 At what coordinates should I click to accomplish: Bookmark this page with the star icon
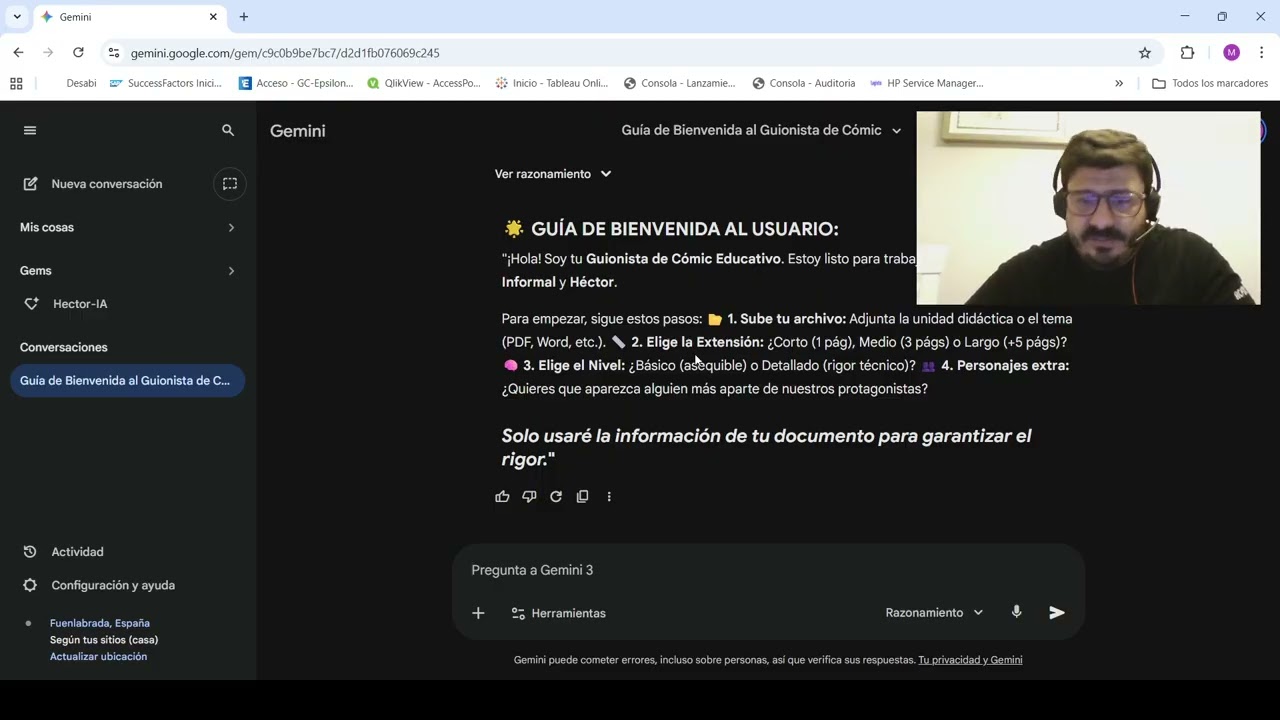[x=1145, y=53]
